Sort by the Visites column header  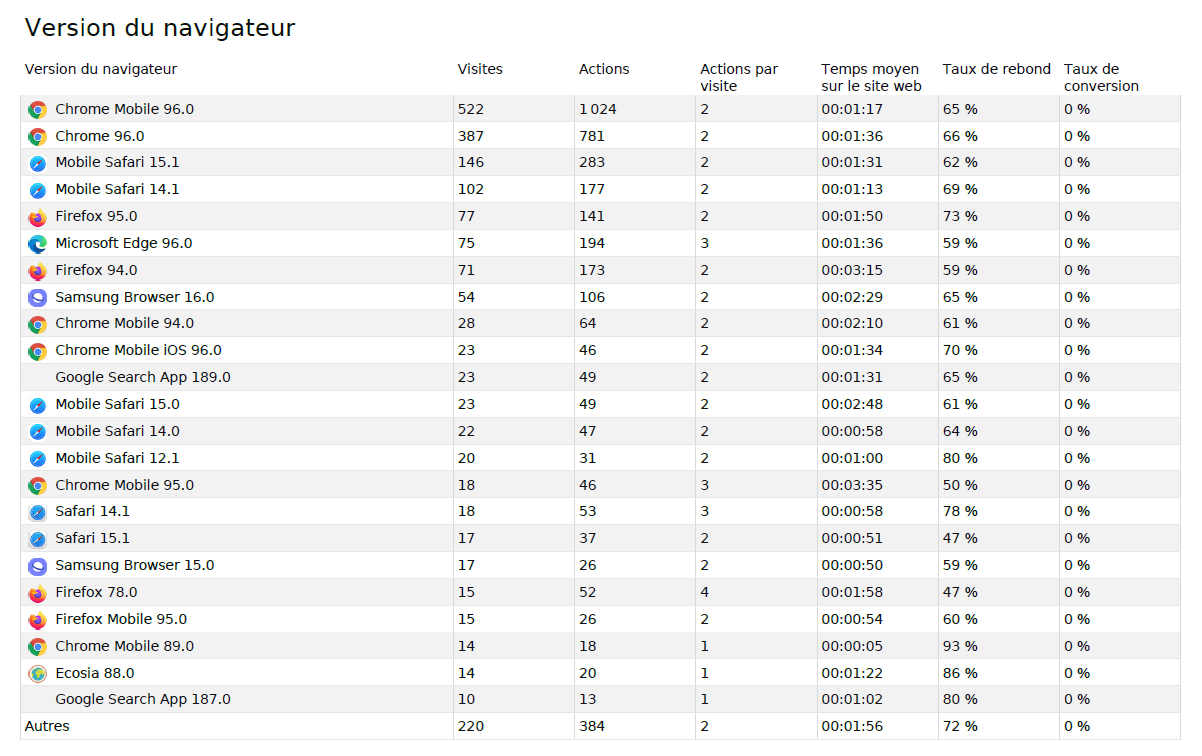[480, 69]
